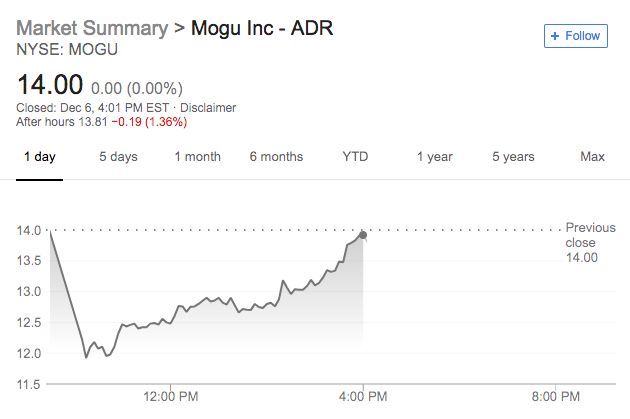
Task: Select the YTD range tab
Action: (355, 157)
